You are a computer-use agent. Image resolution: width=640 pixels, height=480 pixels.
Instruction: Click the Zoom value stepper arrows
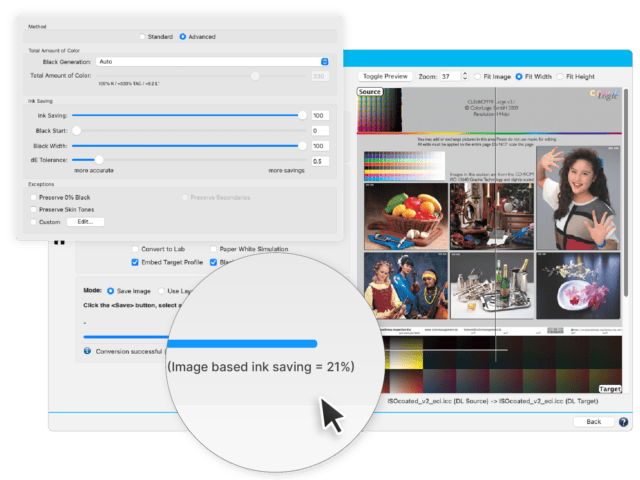(464, 76)
